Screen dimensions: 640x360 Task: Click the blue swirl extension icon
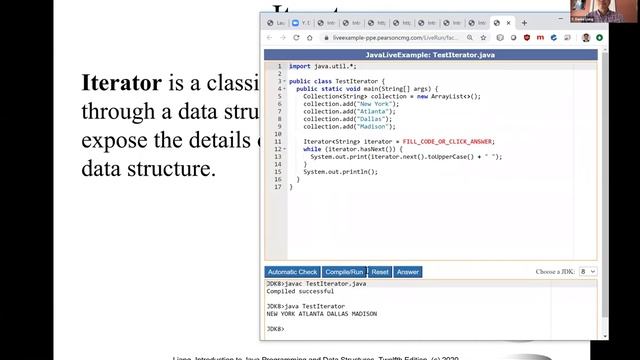pyautogui.click(x=554, y=38)
